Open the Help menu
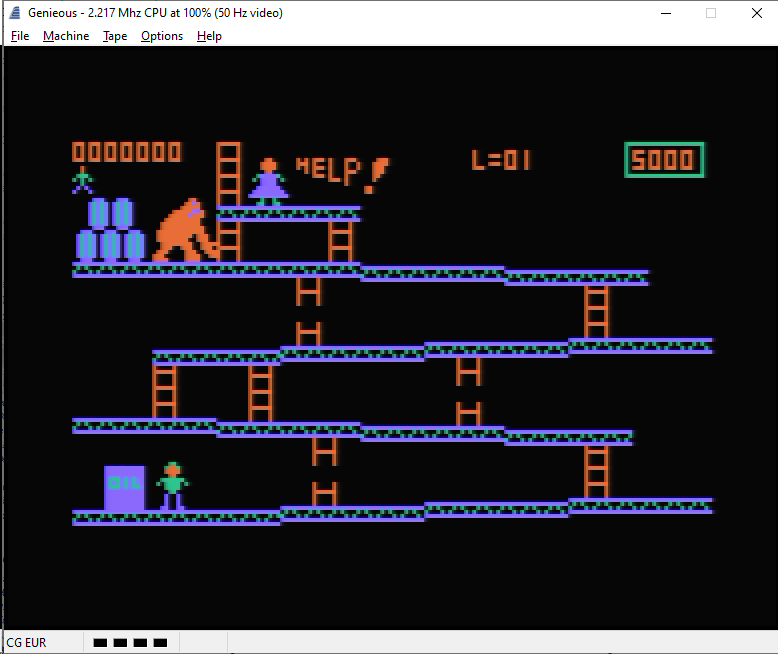778x654 pixels. point(209,36)
